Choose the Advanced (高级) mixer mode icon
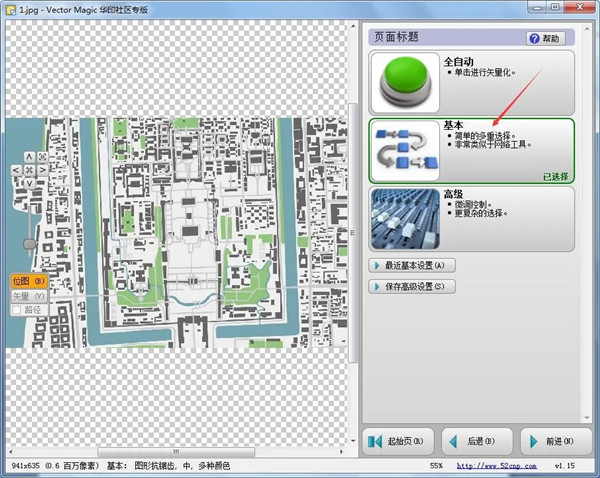Image resolution: width=600 pixels, height=478 pixels. (402, 217)
